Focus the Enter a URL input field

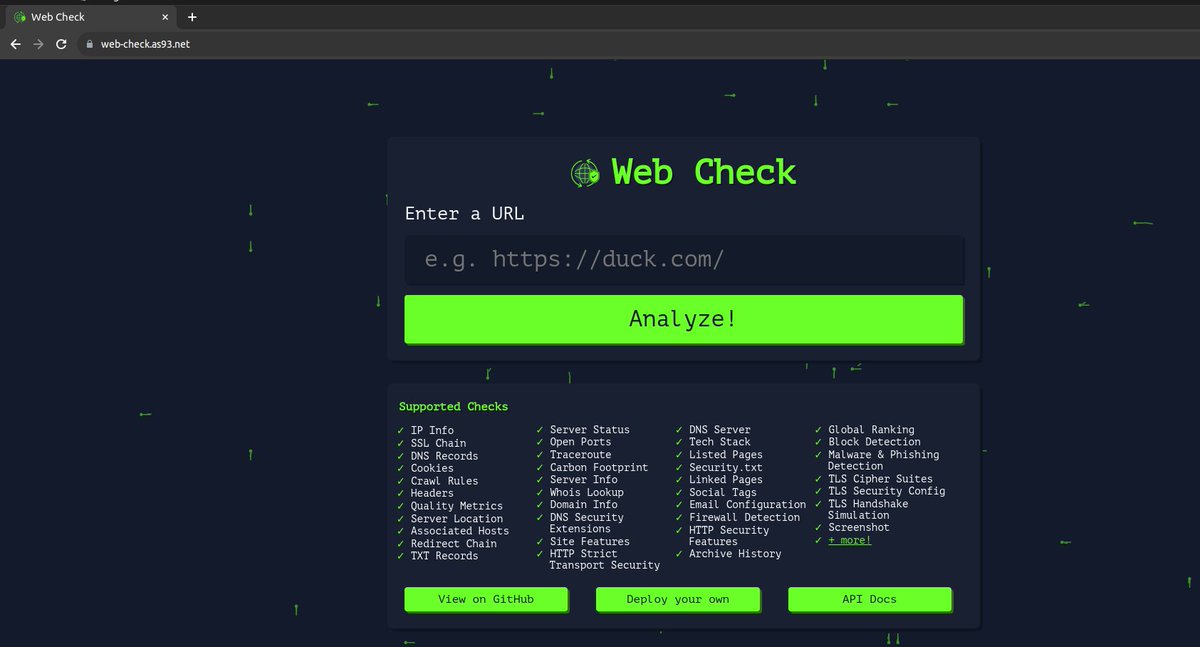[x=684, y=260]
